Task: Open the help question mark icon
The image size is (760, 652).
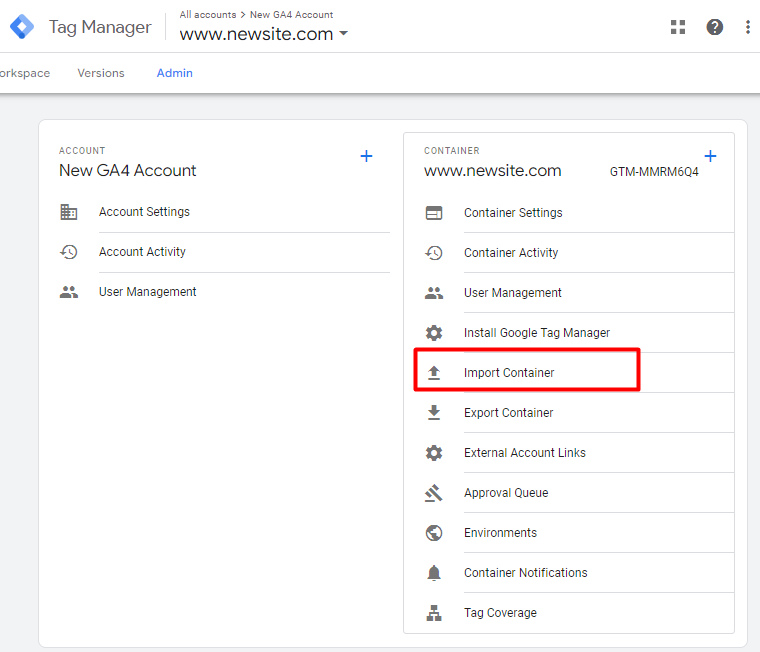Action: pos(714,27)
